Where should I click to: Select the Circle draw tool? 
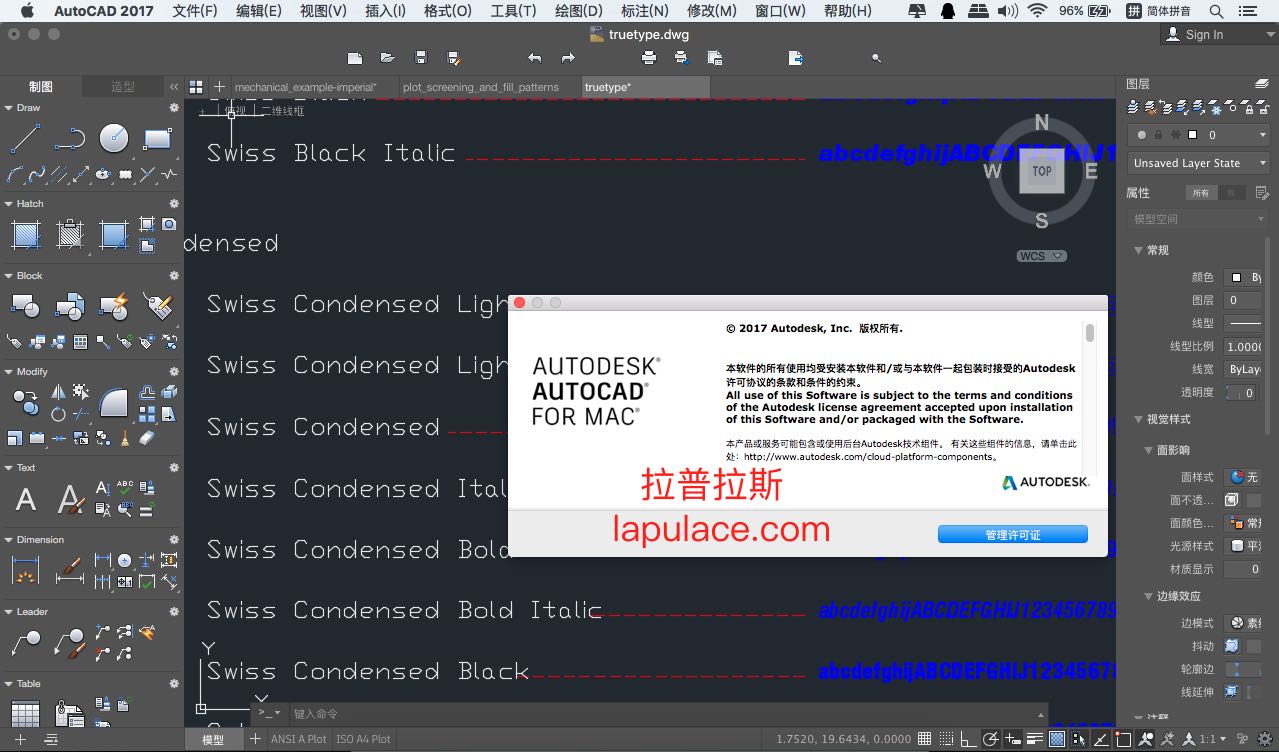coord(113,139)
